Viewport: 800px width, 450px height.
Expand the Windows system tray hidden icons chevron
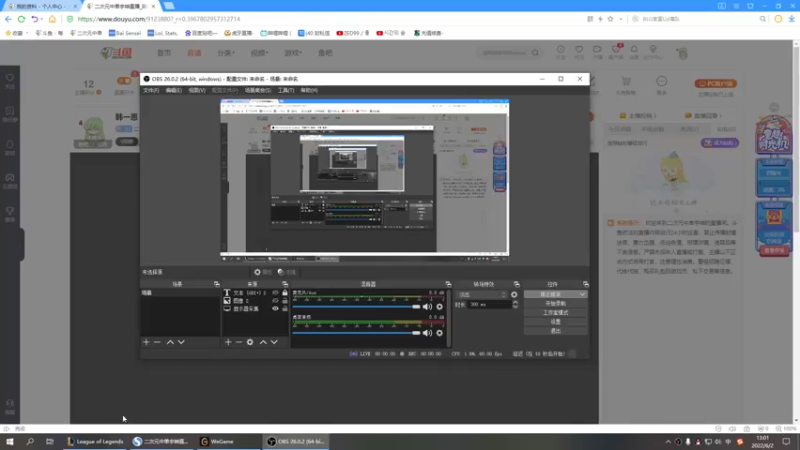(x=668, y=442)
